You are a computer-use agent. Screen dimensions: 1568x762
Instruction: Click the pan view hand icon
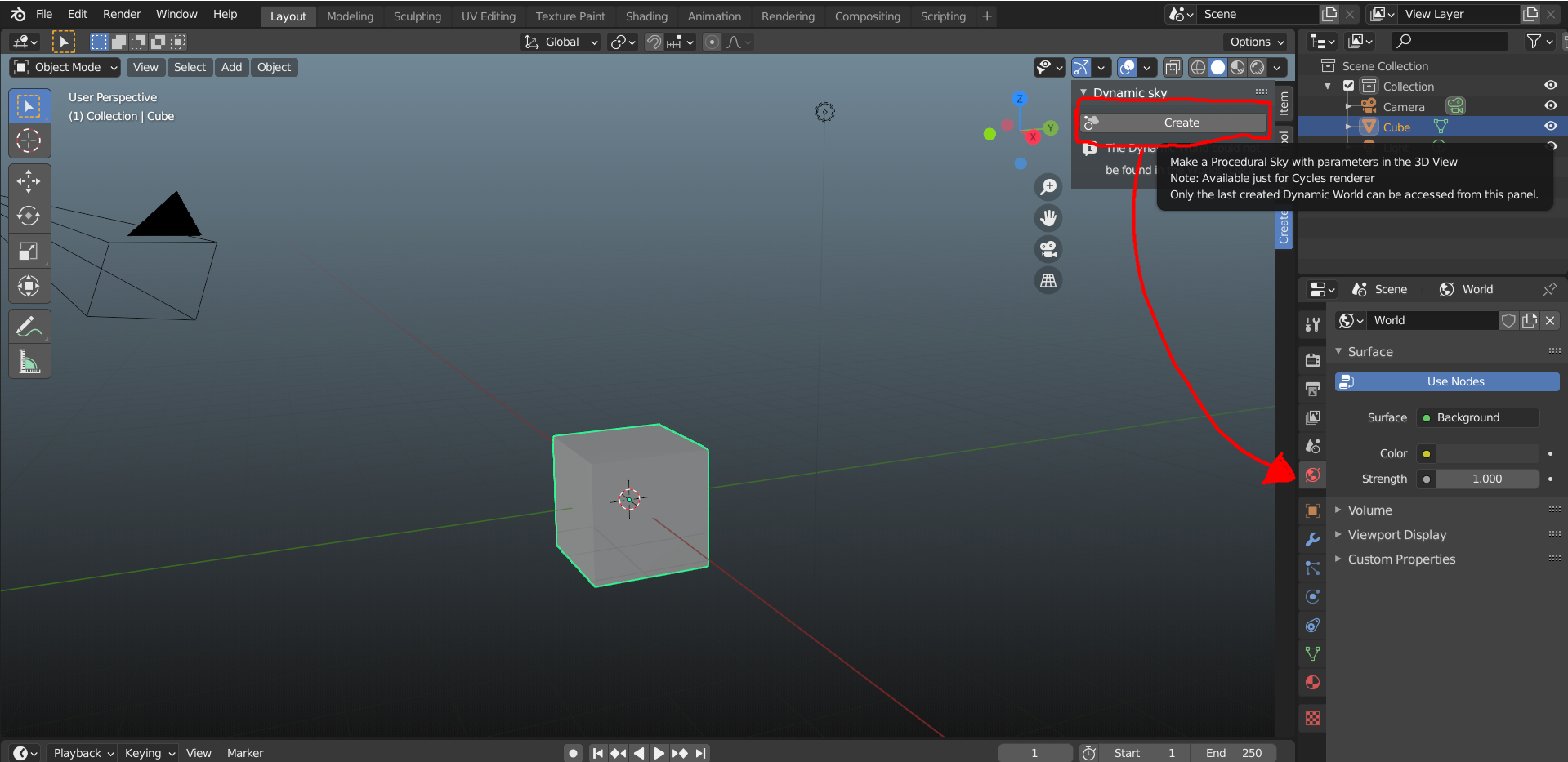click(x=1048, y=218)
